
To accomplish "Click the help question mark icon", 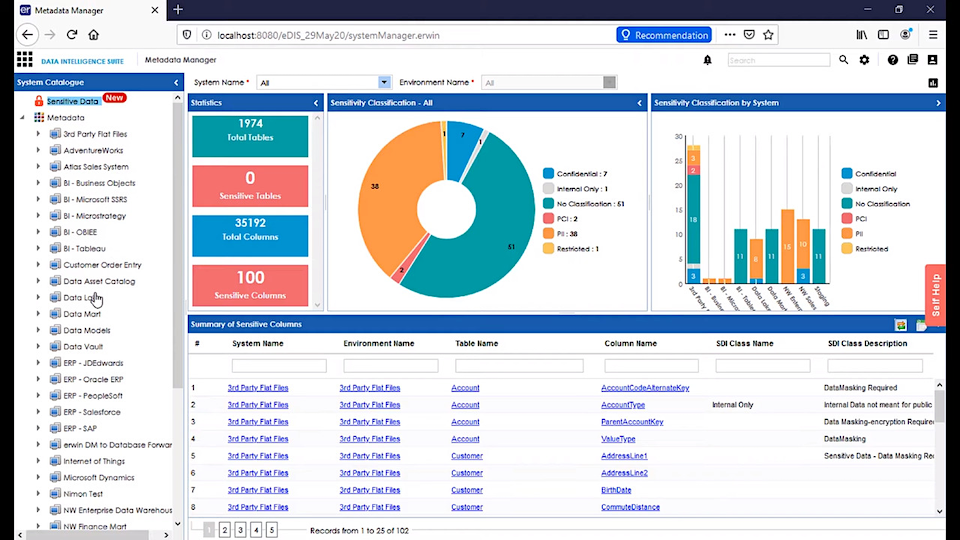I will pos(892,60).
